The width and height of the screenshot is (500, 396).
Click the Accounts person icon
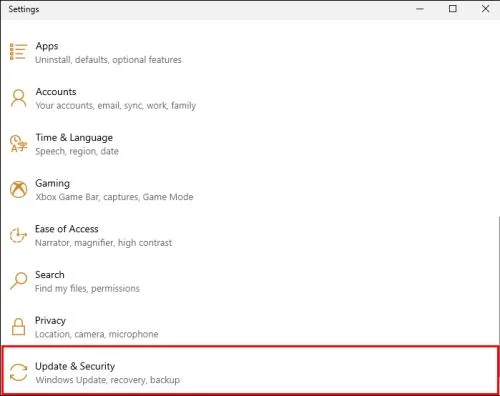[x=18, y=98]
